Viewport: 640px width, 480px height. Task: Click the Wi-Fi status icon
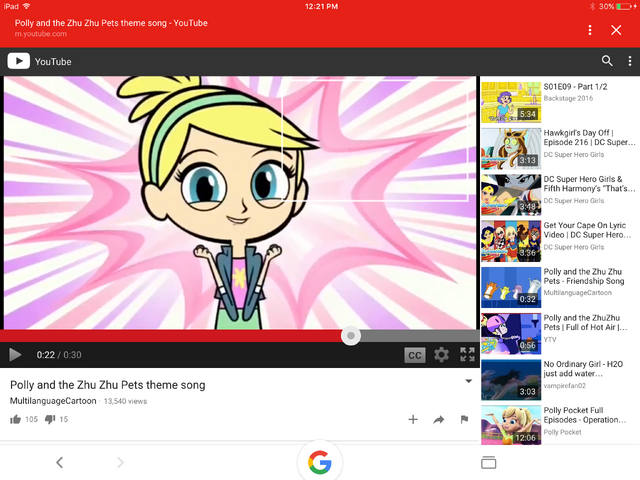26,6
